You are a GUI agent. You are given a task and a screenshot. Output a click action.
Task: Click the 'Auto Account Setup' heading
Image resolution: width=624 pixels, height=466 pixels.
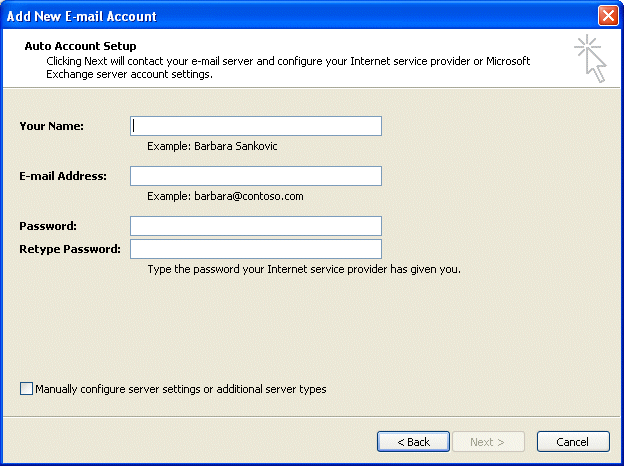coord(80,46)
